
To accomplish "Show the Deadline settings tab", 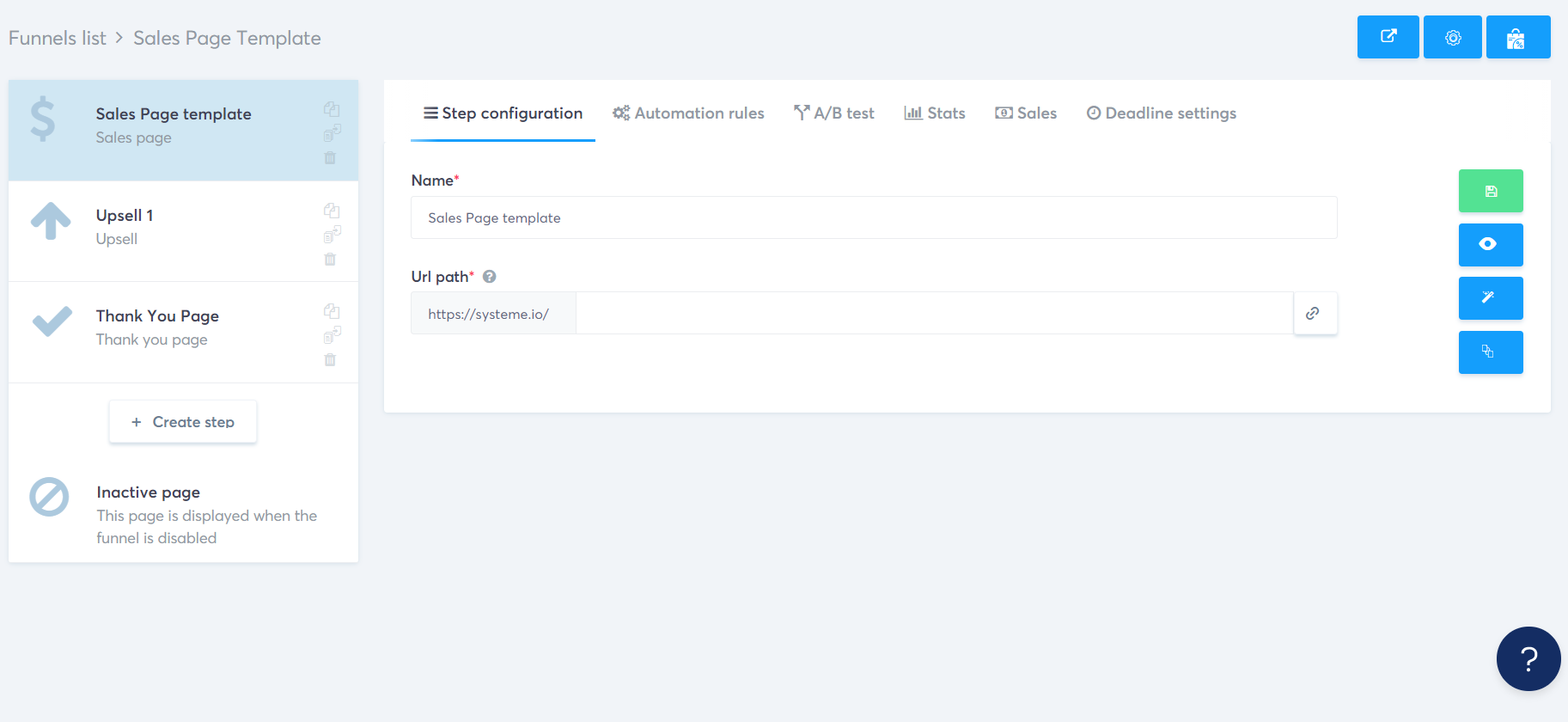I will [x=1162, y=113].
